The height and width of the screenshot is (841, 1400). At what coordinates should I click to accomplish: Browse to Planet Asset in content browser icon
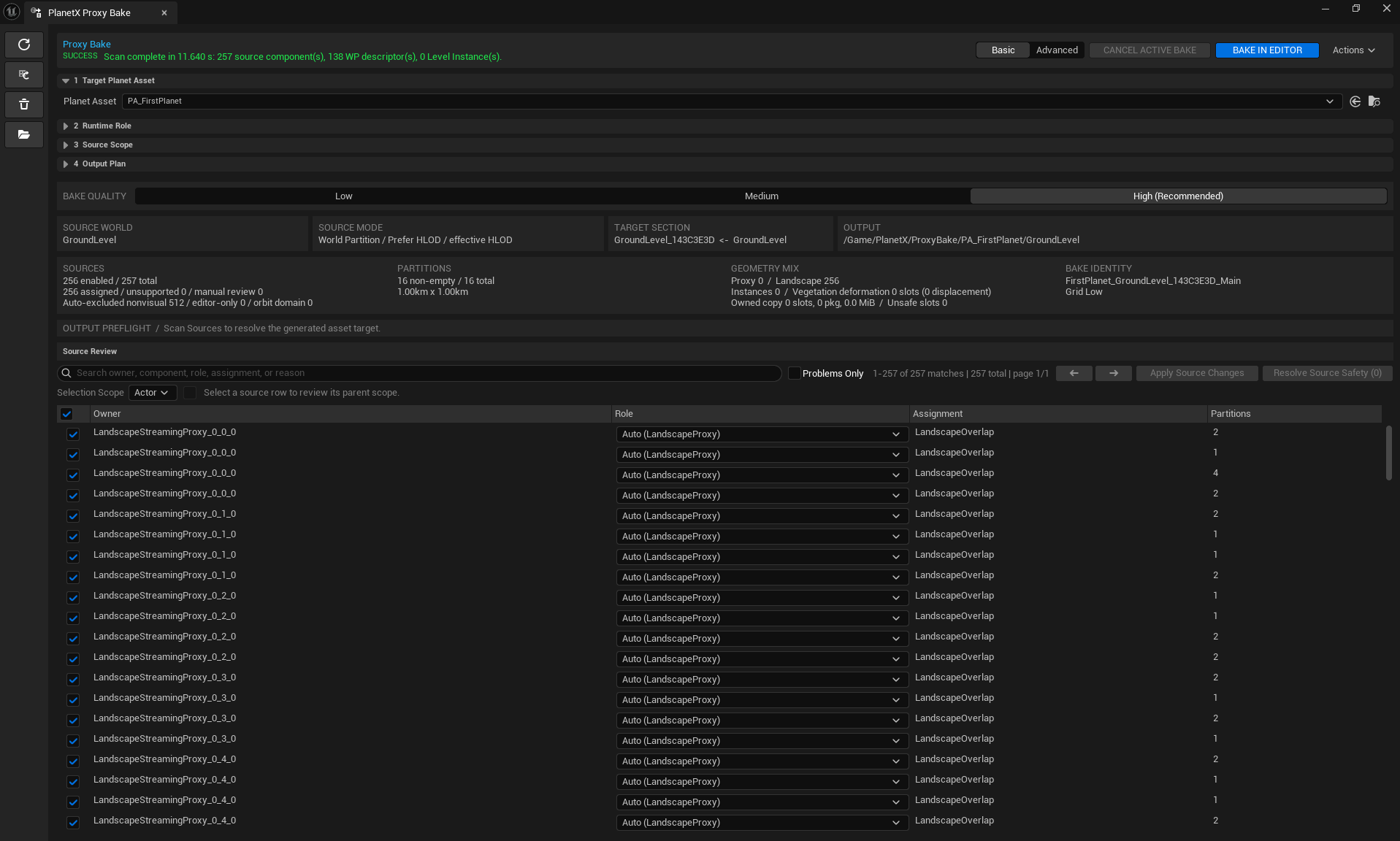(x=1374, y=101)
